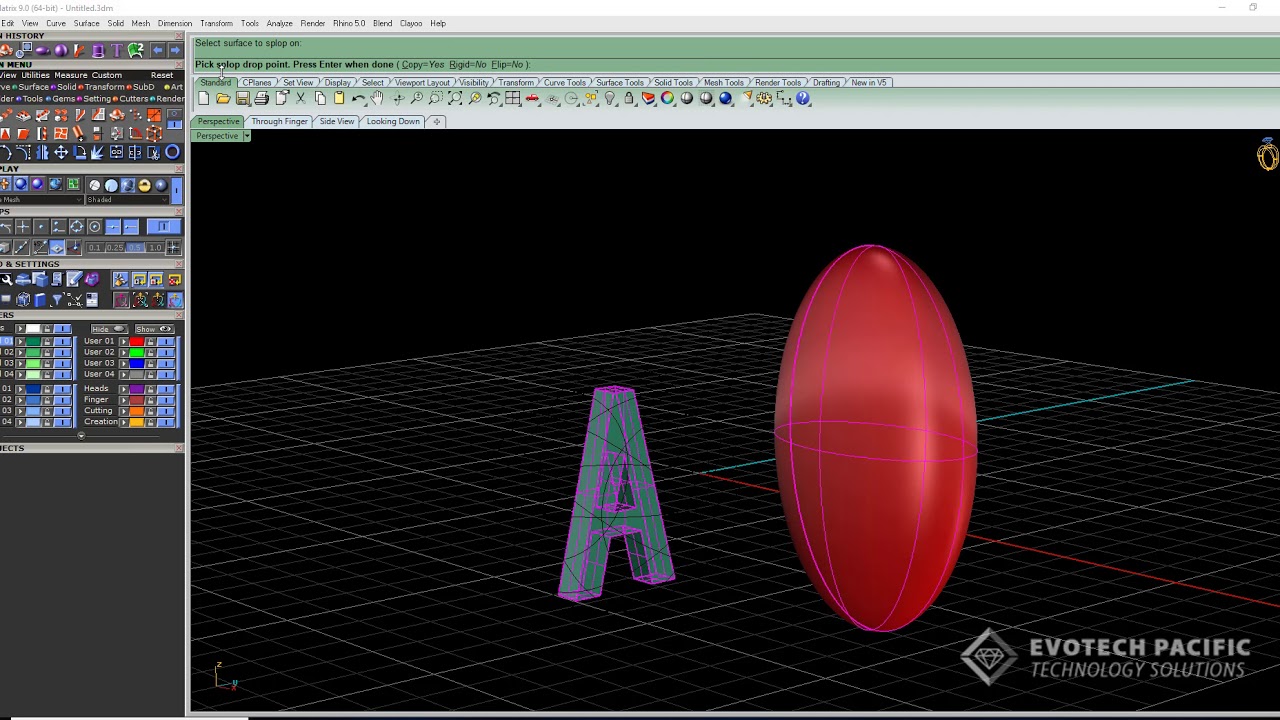Open the Transform menu in the menu bar
This screenshot has width=1280, height=720.
(216, 23)
